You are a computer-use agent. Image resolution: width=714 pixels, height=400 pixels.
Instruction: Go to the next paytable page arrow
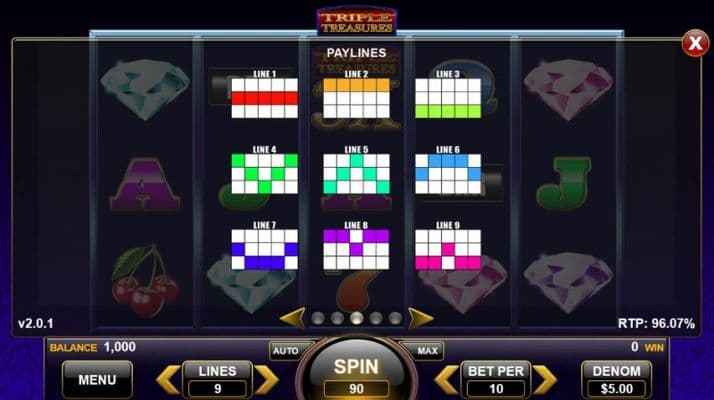coord(420,318)
